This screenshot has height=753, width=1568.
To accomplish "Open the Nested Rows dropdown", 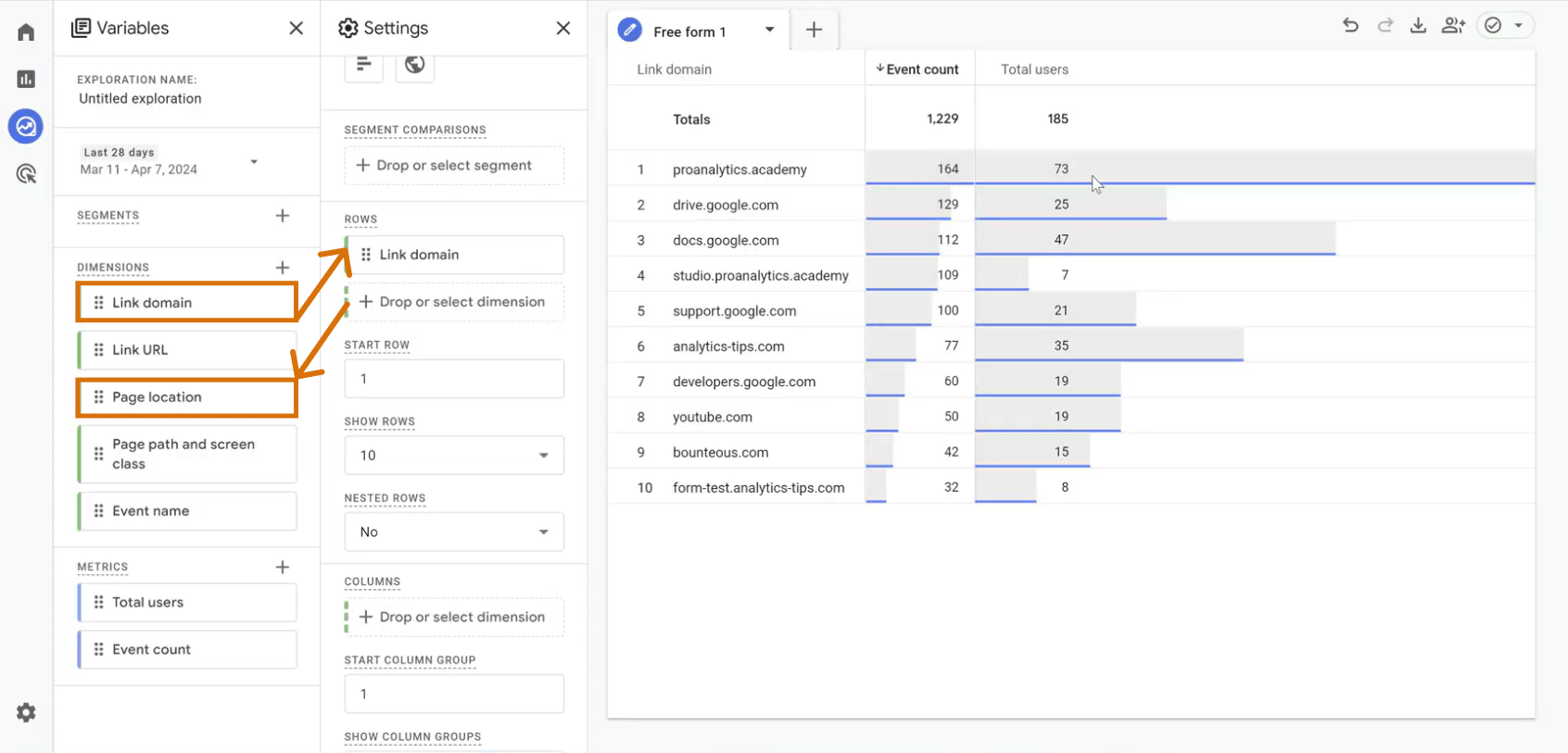I will (454, 532).
